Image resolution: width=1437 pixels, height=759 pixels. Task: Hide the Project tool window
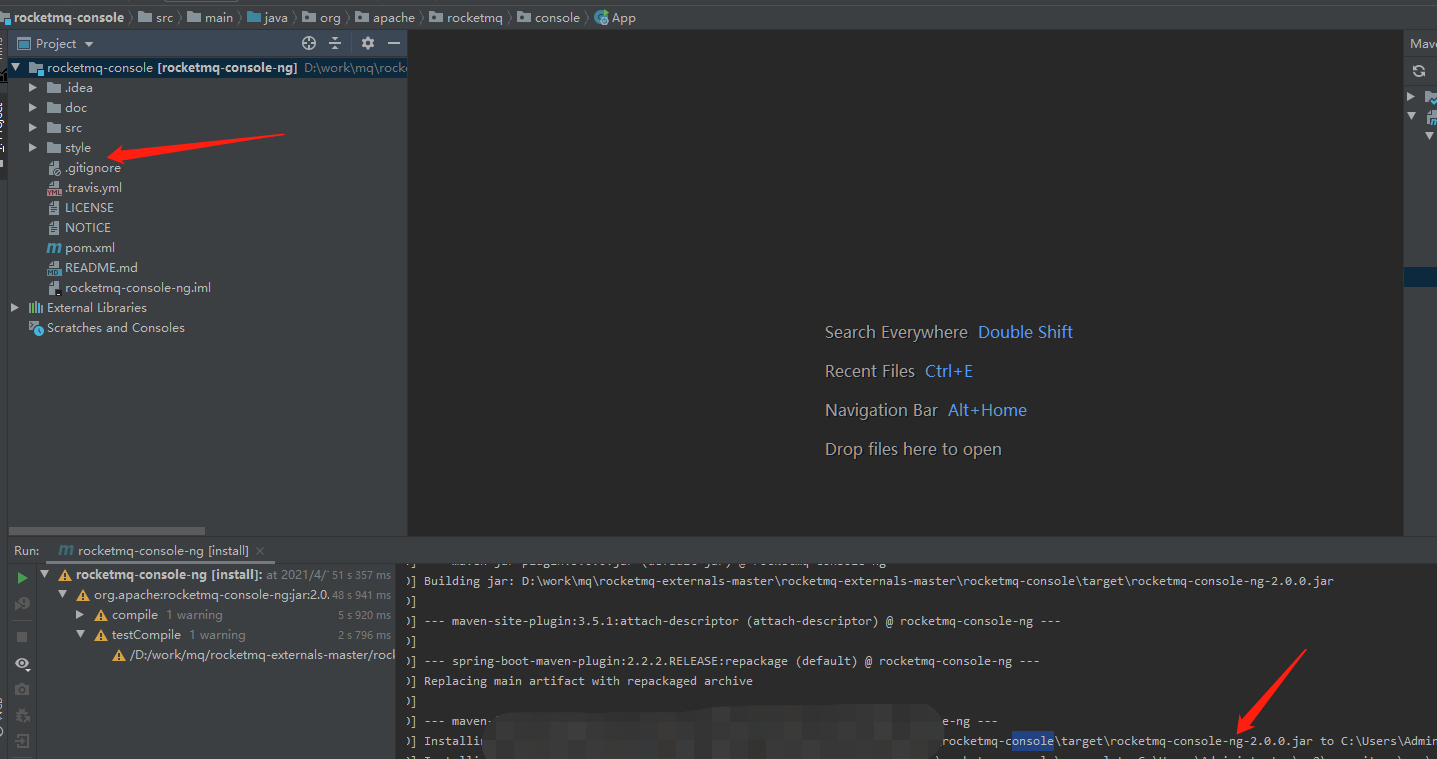[394, 43]
